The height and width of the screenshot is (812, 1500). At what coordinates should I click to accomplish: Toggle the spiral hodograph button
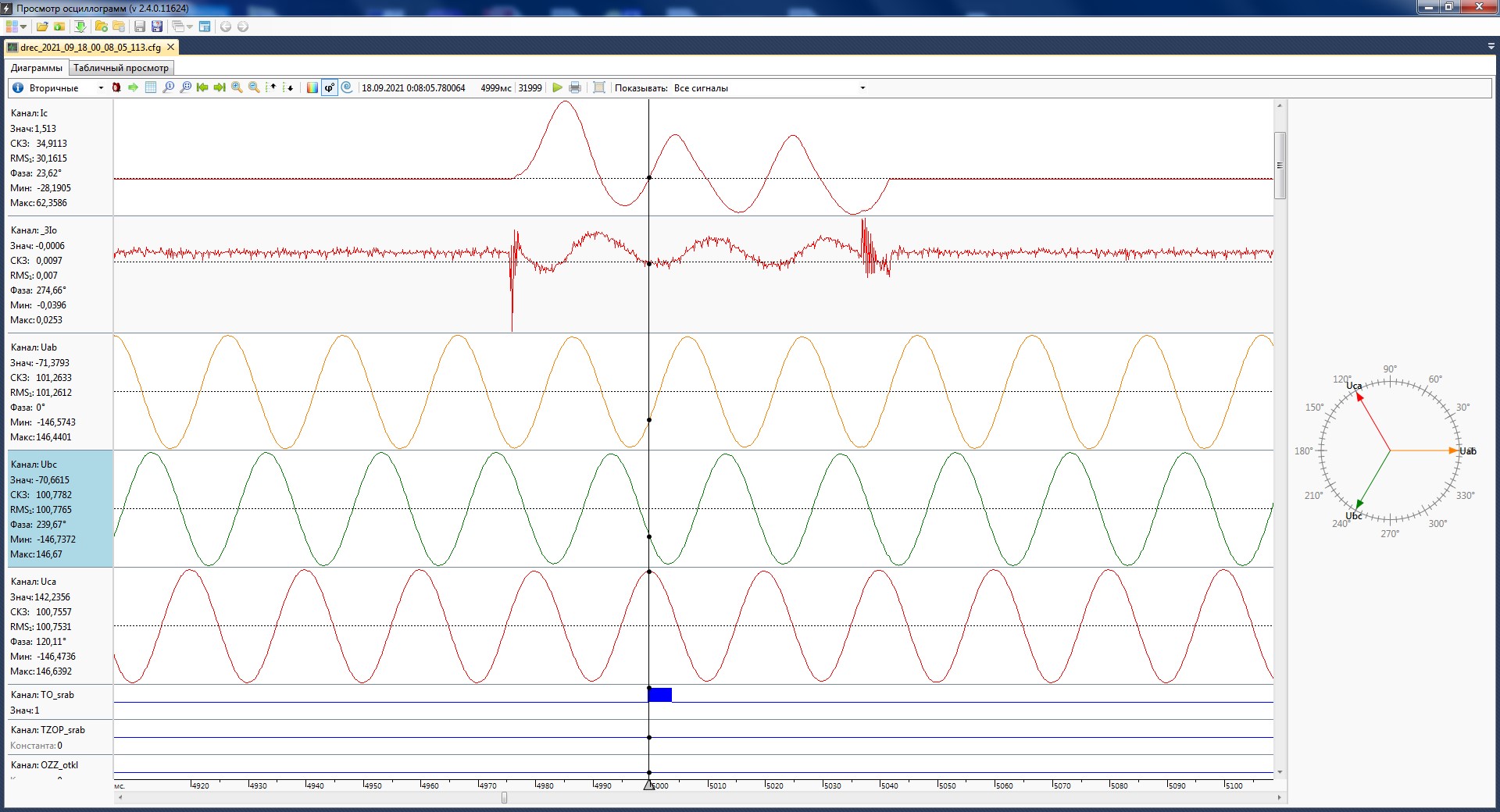pos(347,87)
